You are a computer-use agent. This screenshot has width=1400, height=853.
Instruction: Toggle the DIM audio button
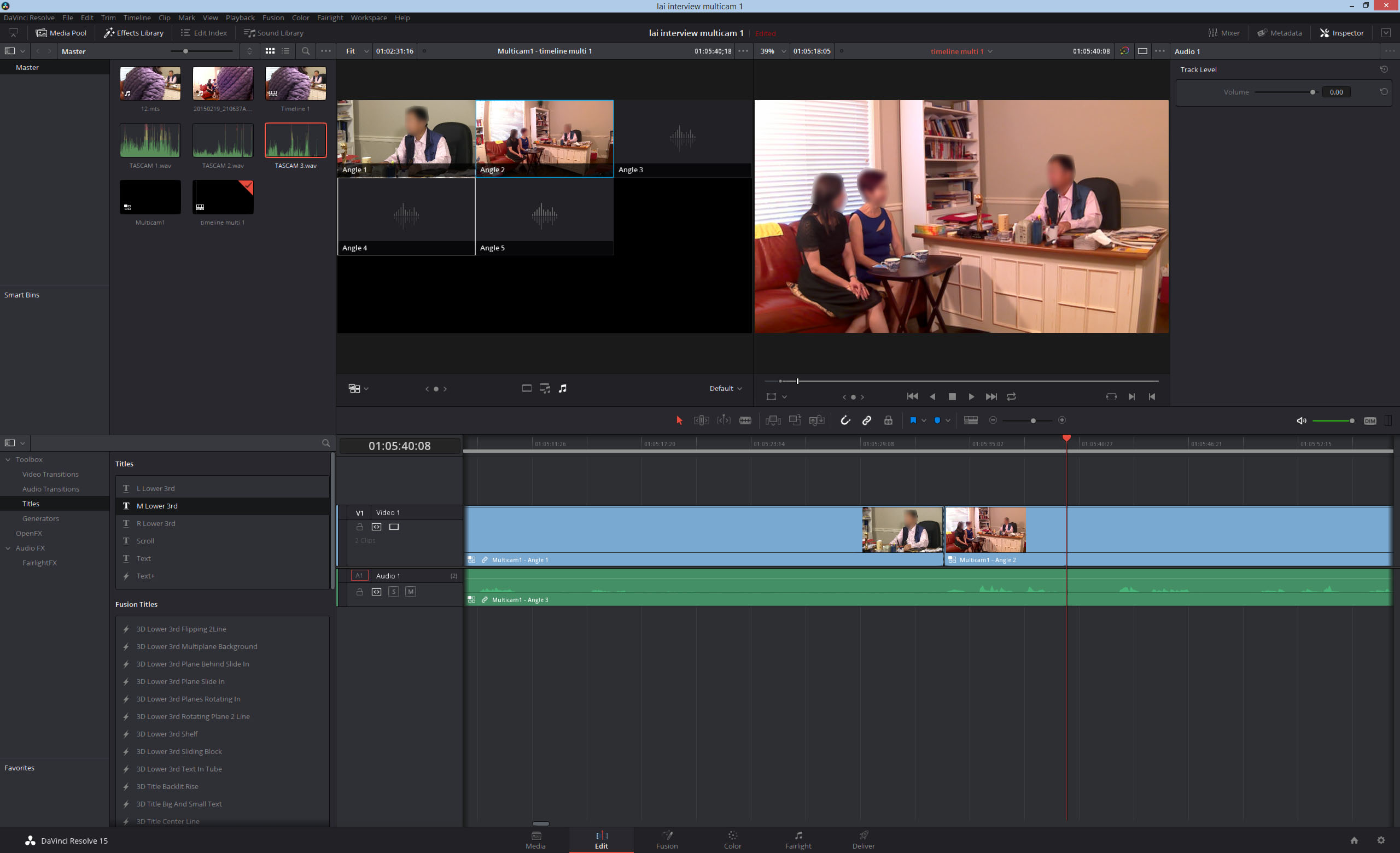[1370, 421]
